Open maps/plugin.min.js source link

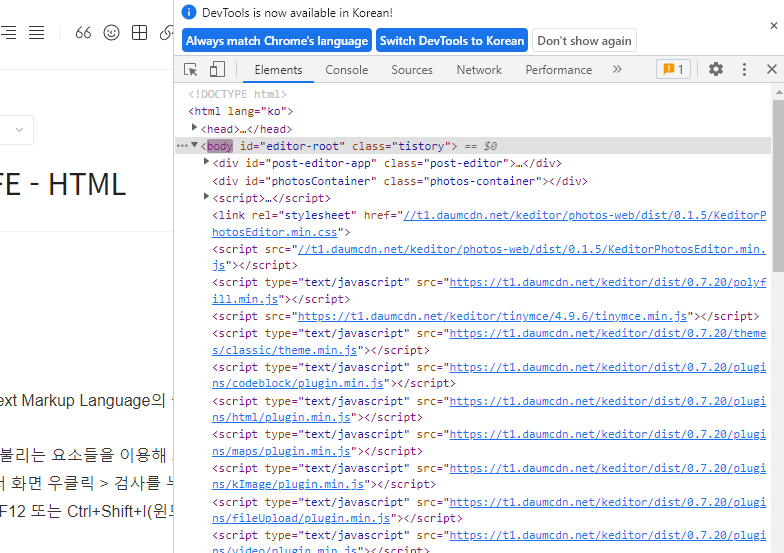point(489,442)
